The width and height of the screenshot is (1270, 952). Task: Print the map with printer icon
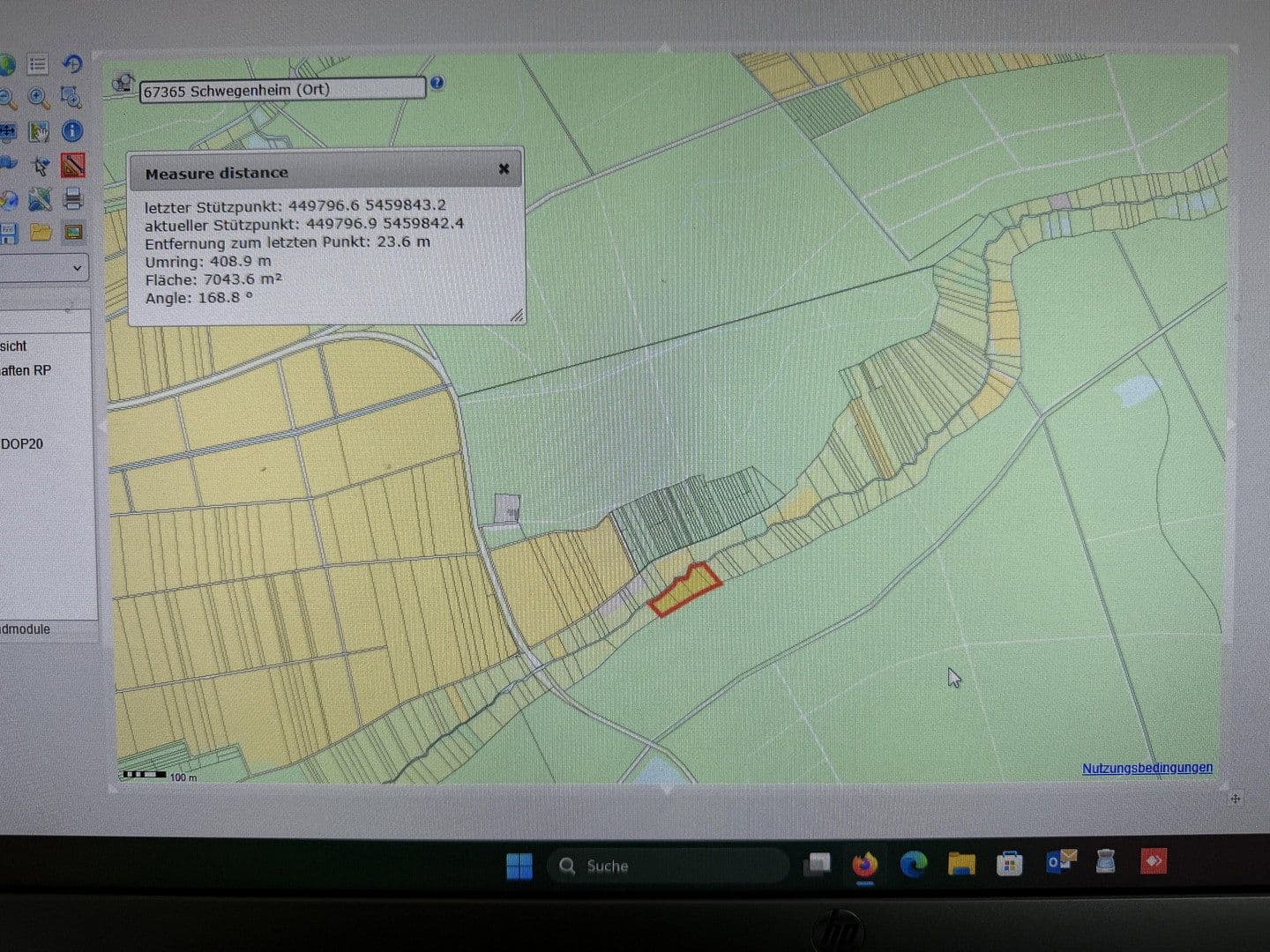73,198
